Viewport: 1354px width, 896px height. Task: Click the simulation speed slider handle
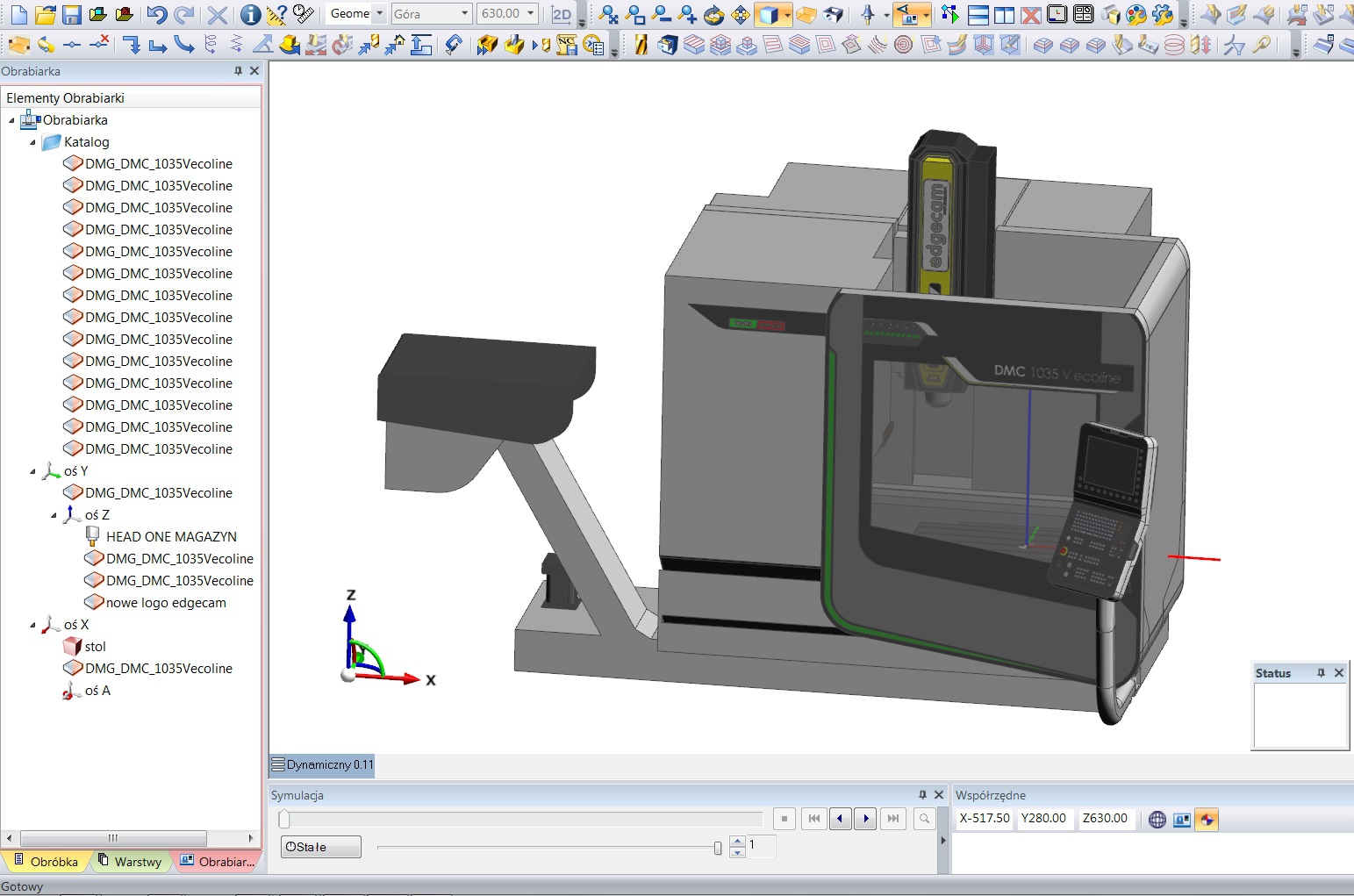tap(718, 848)
